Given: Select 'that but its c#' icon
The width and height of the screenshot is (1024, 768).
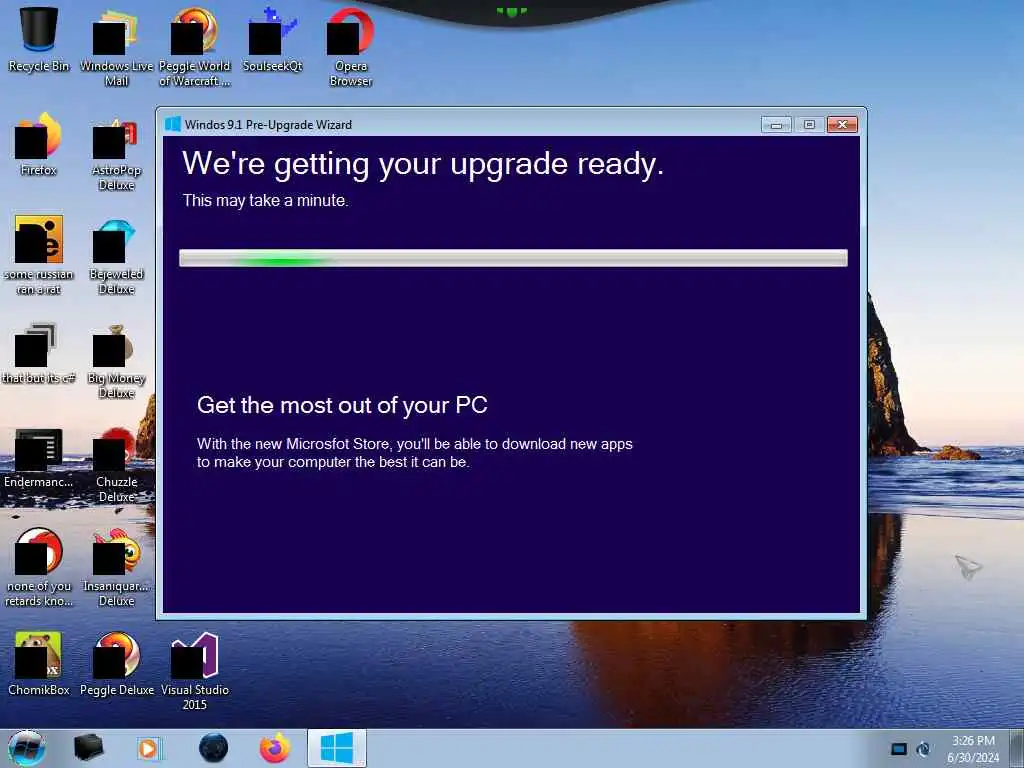Looking at the screenshot, I should pos(39,353).
